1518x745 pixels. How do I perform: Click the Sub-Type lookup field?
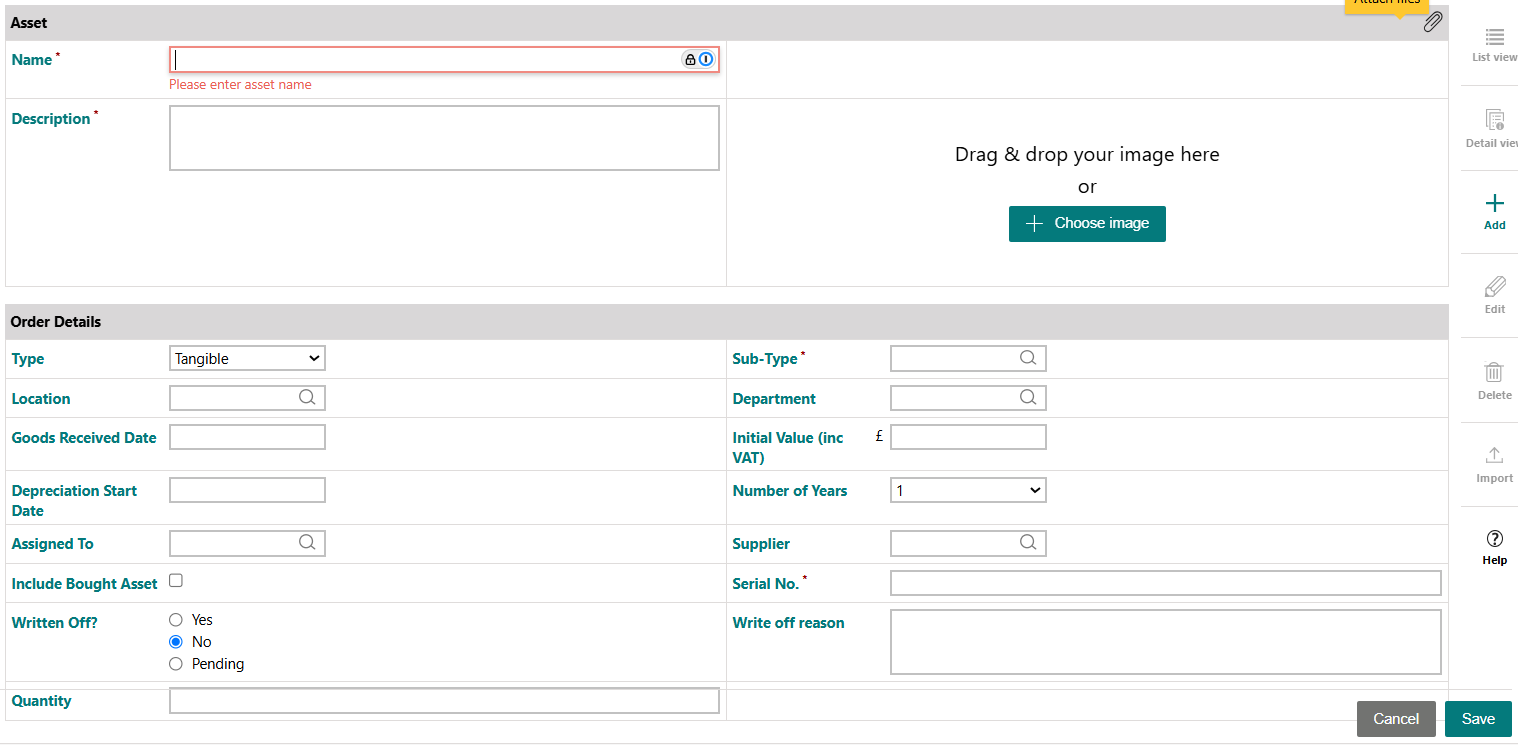[968, 358]
